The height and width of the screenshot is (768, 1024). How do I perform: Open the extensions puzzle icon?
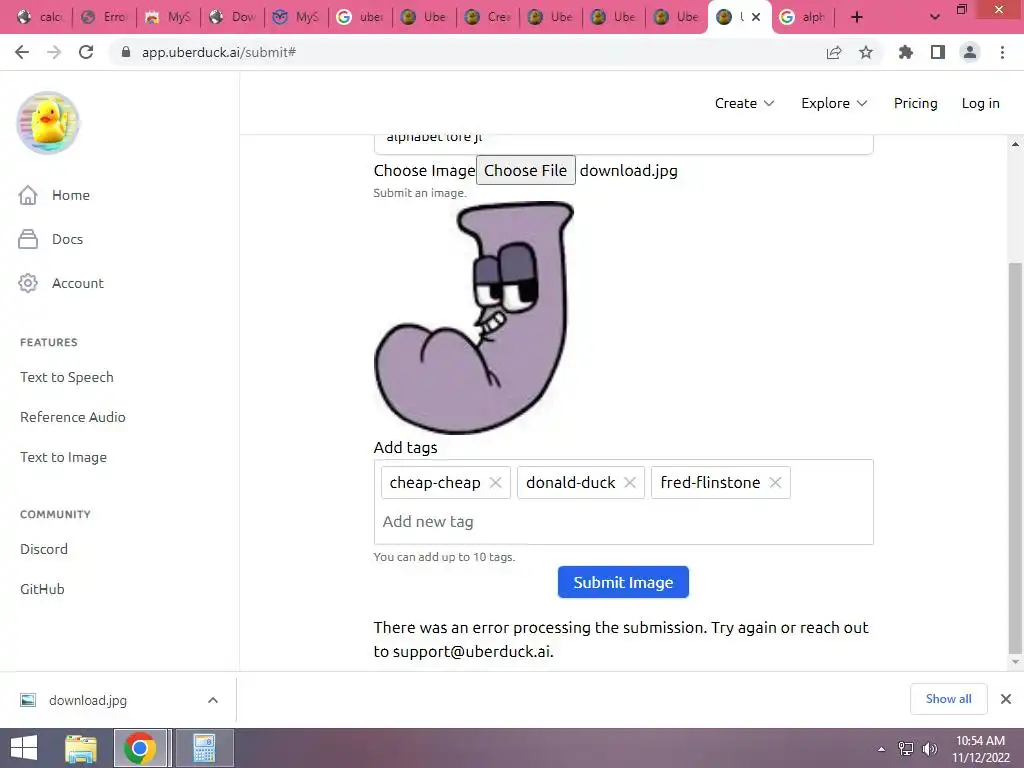906,52
